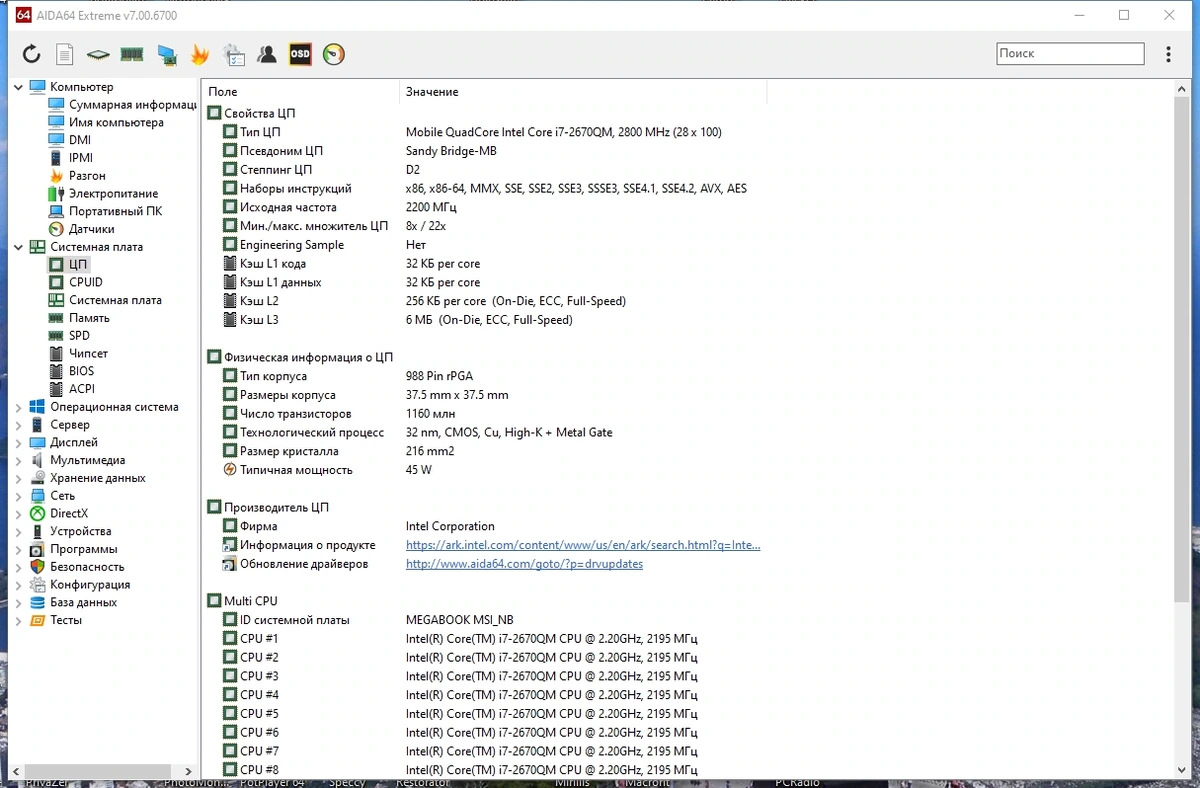Expand the Дисплей tree node

tap(19, 442)
